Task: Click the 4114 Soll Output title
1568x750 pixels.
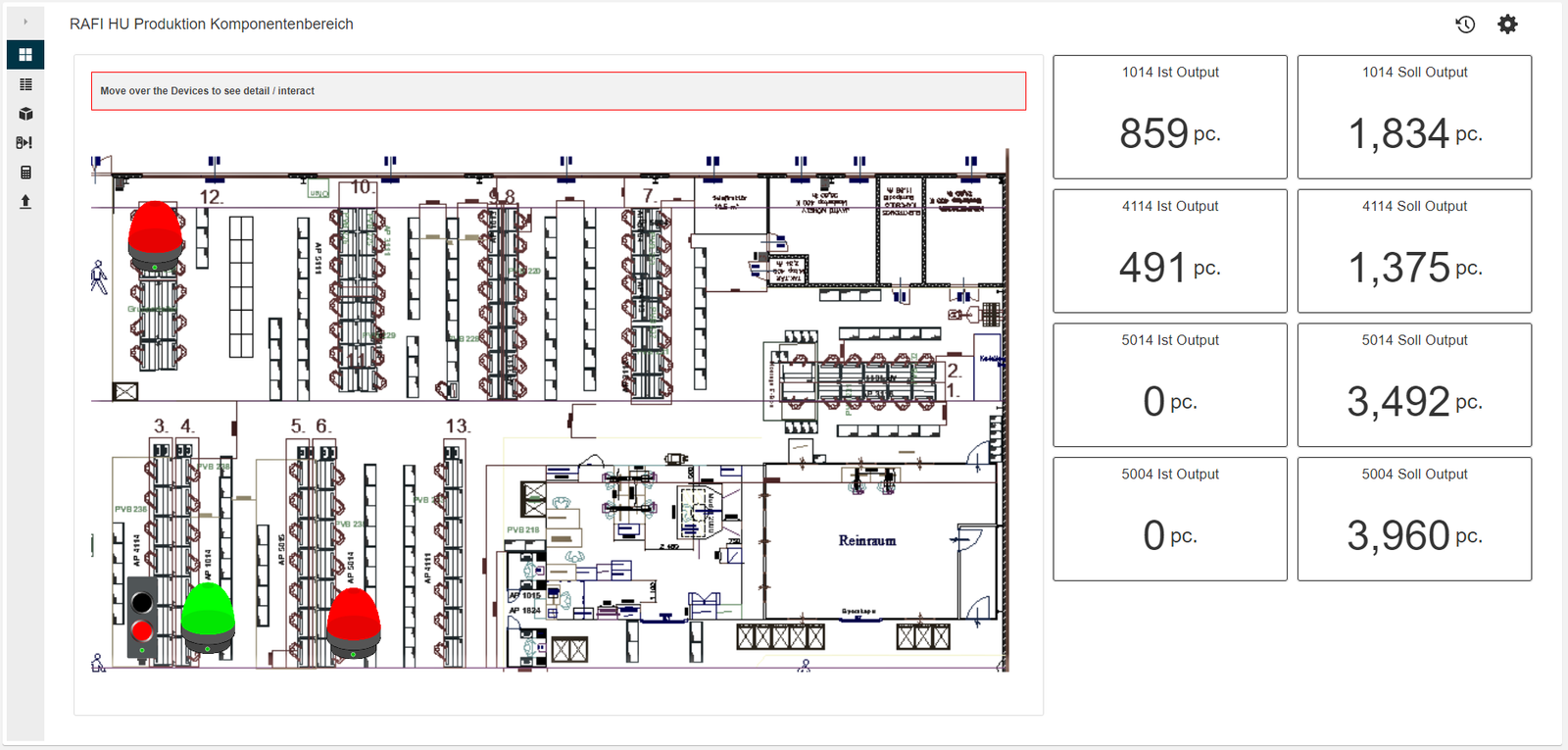Action: coord(1414,206)
